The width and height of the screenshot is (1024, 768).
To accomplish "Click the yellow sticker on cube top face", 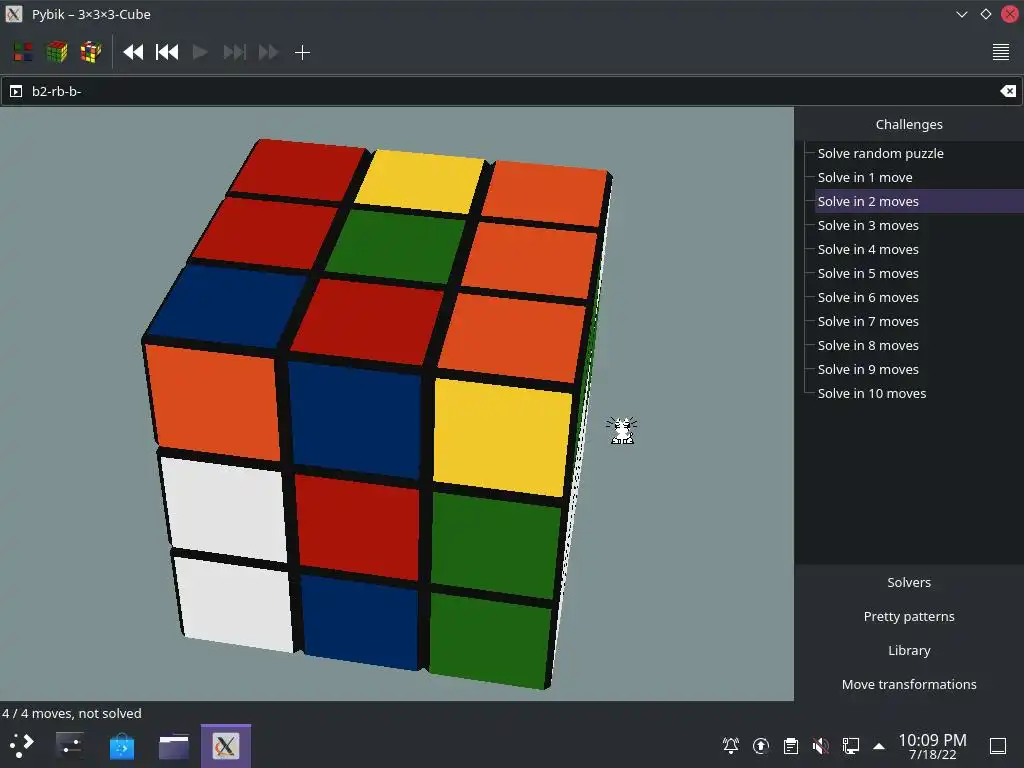I will pyautogui.click(x=421, y=180).
